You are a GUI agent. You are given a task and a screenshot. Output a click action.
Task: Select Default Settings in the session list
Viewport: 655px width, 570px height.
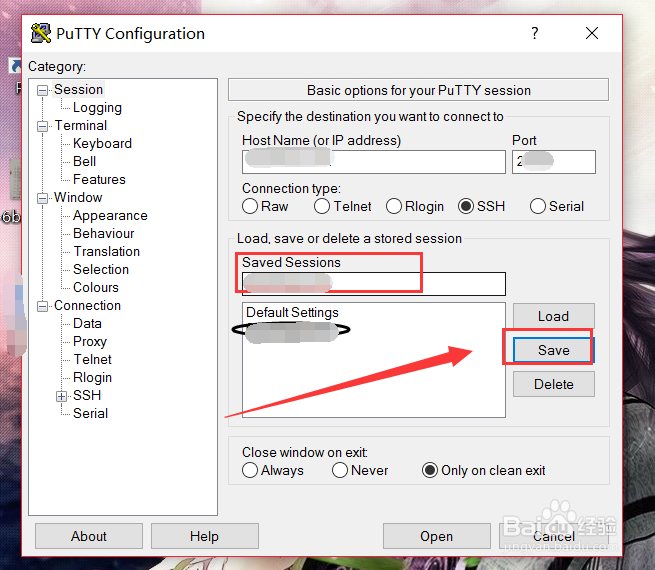292,312
